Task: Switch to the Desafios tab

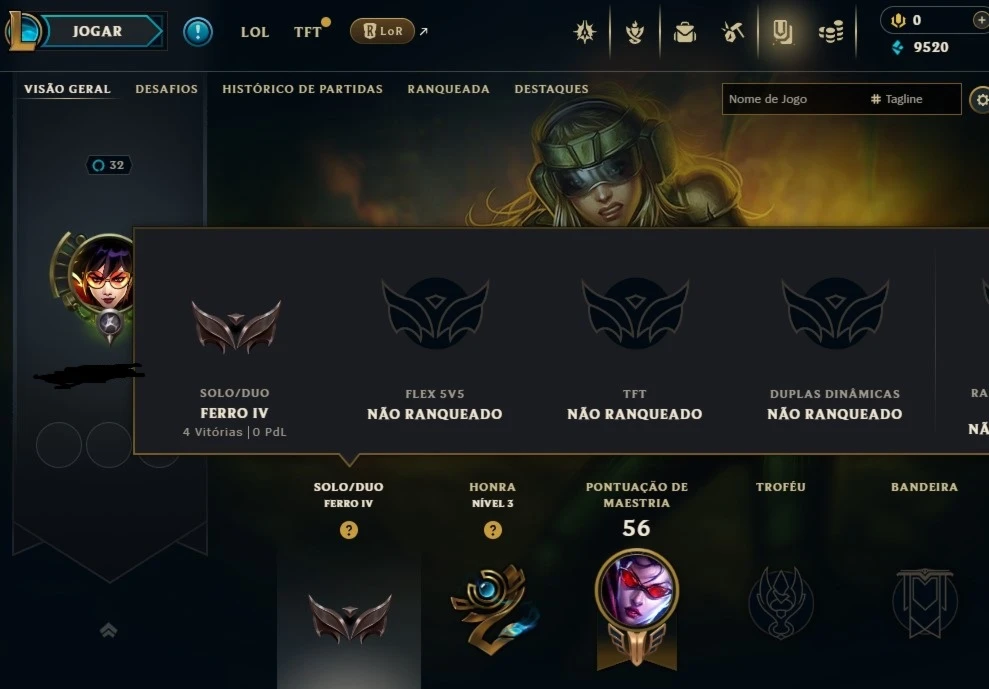Action: [x=167, y=89]
